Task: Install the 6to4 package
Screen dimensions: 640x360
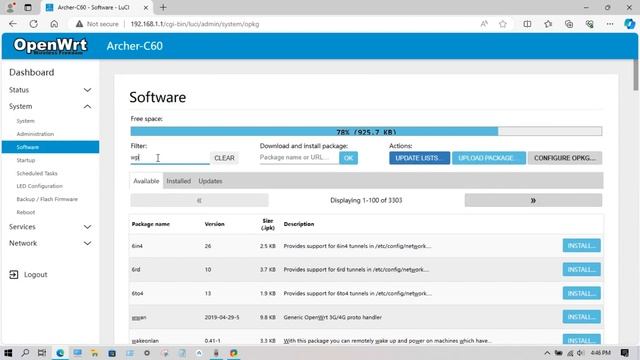Action: tap(581, 293)
